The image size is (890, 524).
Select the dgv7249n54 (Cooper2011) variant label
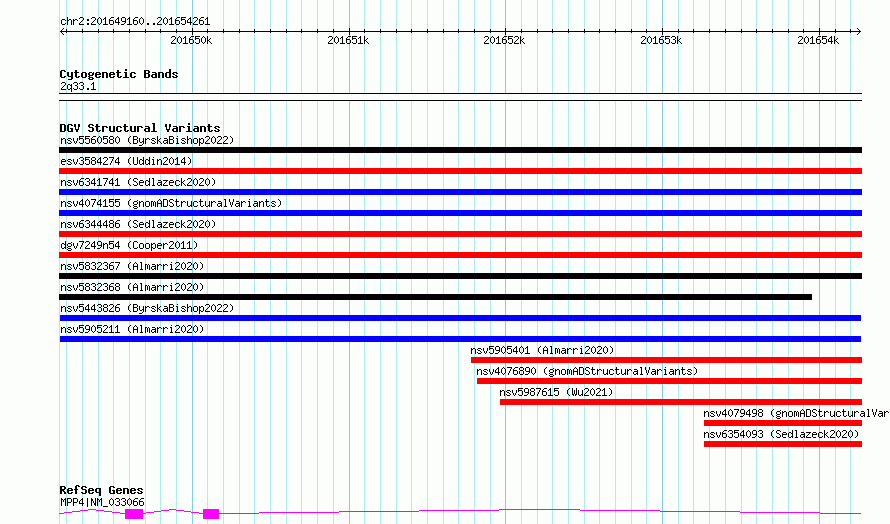tap(129, 245)
